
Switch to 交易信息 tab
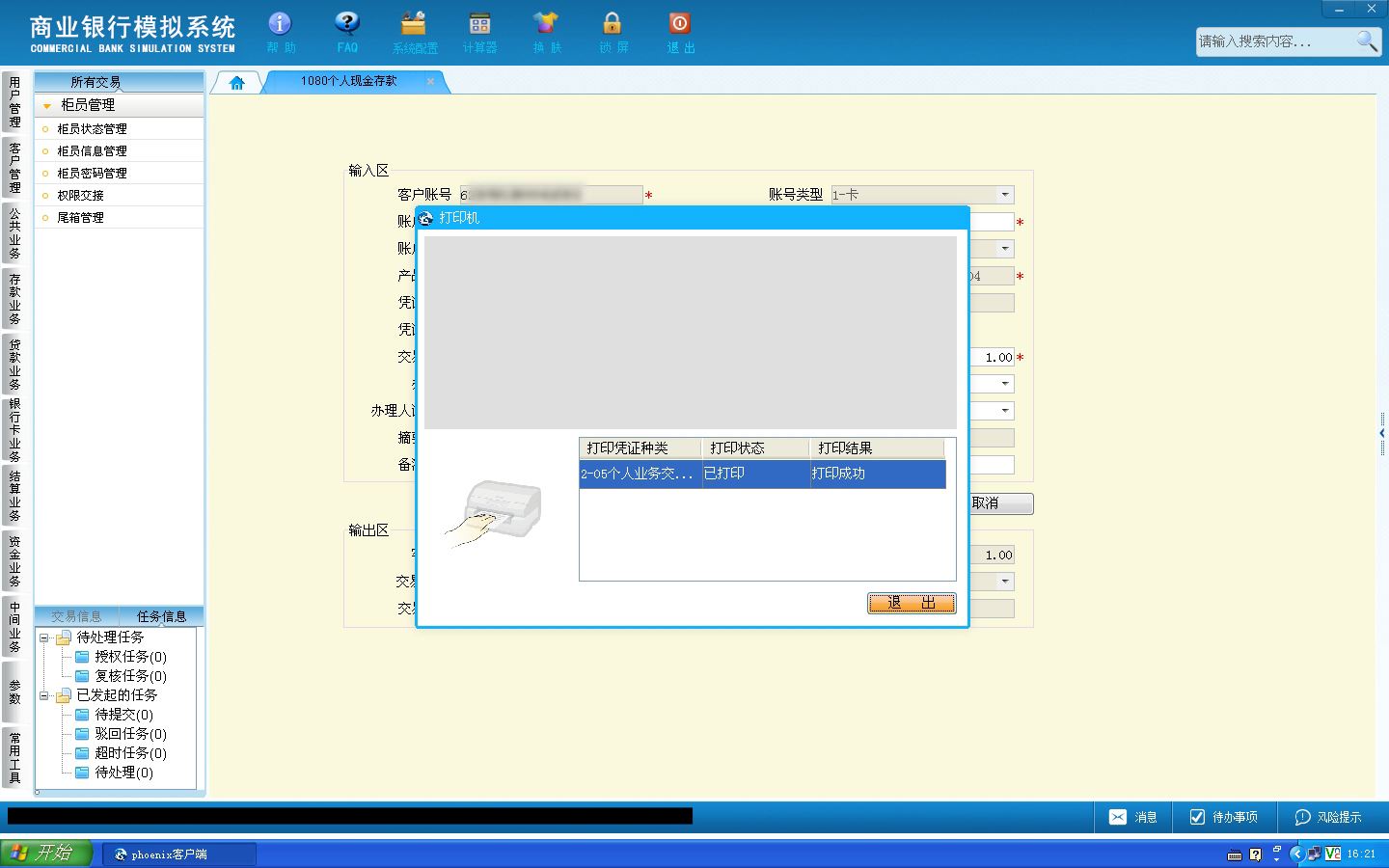76,616
